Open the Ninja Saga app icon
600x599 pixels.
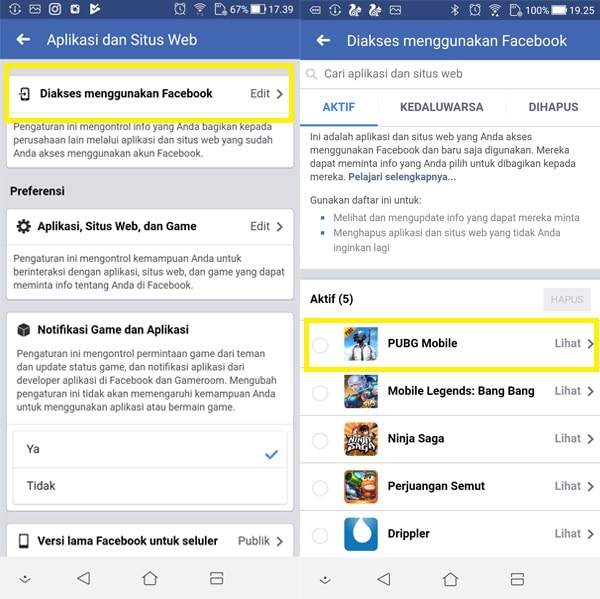pyautogui.click(x=360, y=439)
